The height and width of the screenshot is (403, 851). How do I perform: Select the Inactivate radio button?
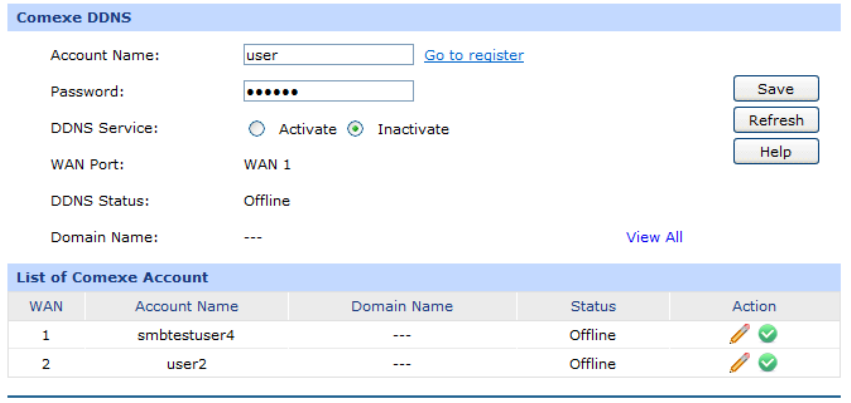(x=355, y=129)
